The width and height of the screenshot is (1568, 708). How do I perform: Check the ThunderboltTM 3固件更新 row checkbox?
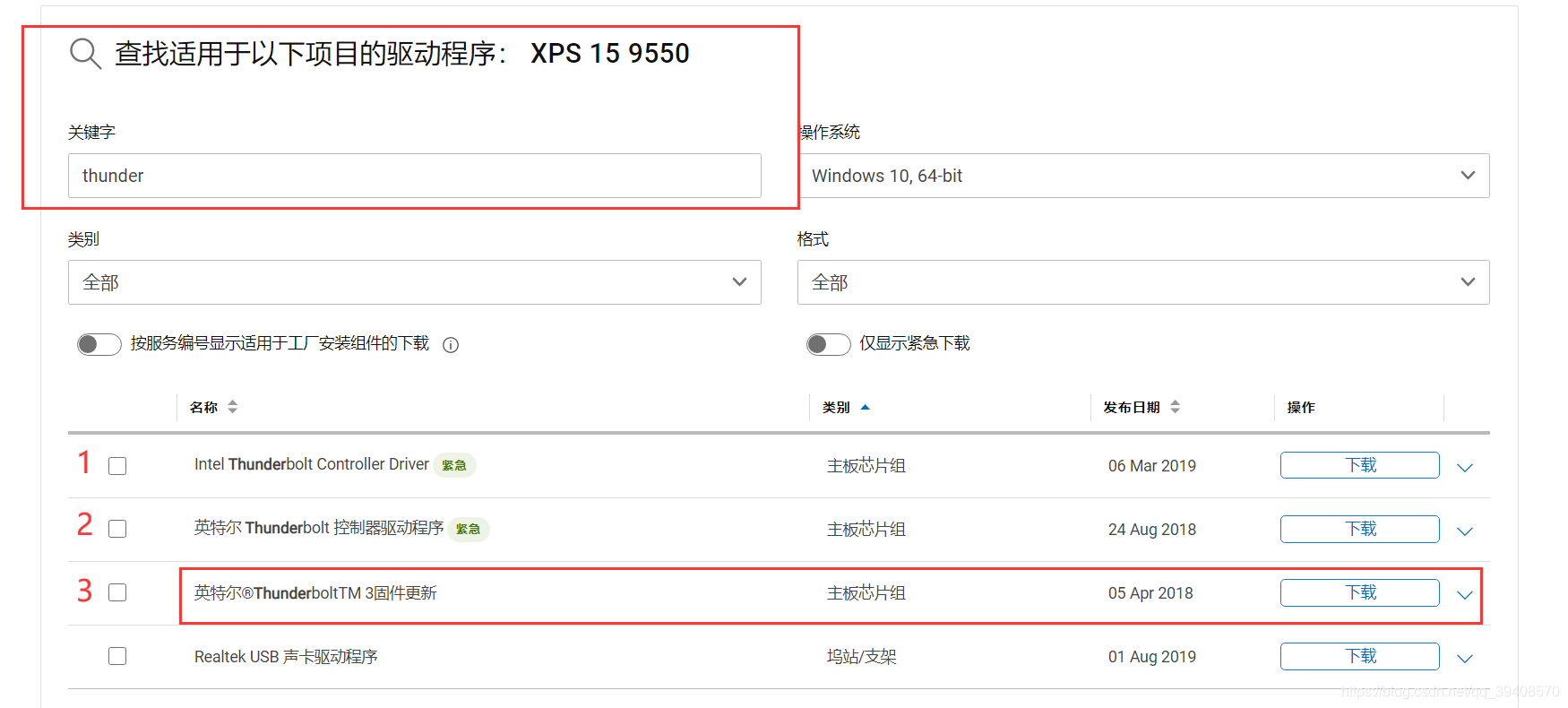click(x=117, y=592)
